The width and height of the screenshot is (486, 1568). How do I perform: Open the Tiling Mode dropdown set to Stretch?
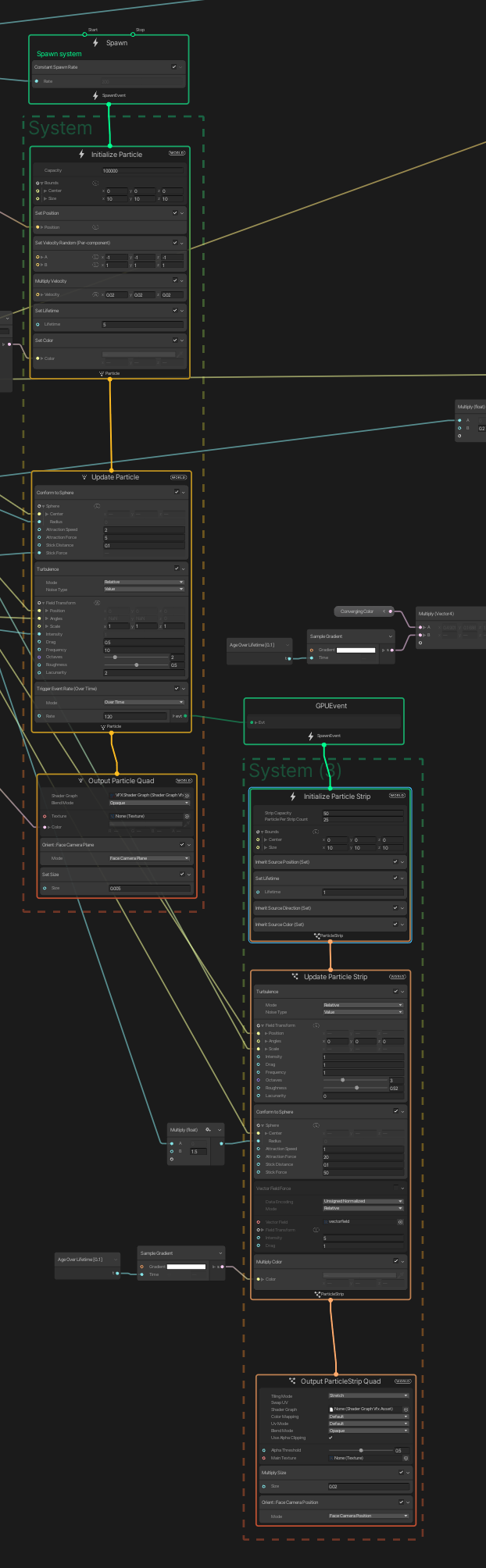369,1395
